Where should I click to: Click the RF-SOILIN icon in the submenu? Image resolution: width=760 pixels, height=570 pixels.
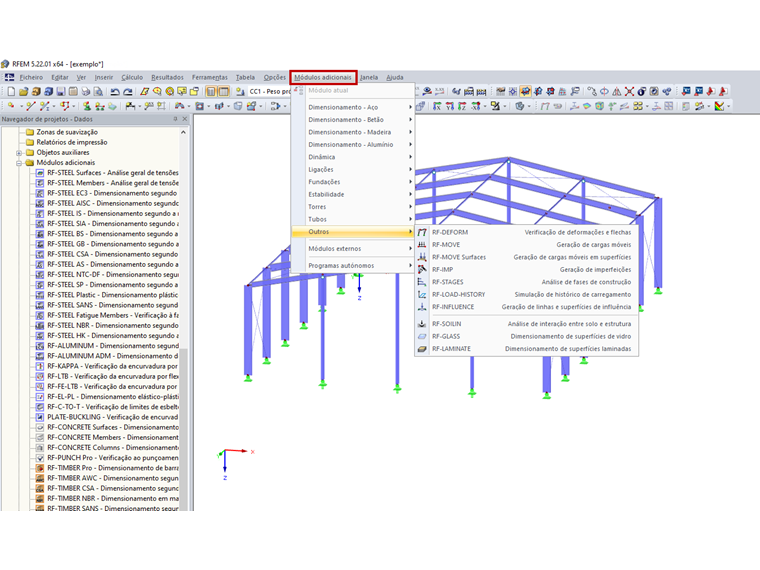tap(422, 324)
